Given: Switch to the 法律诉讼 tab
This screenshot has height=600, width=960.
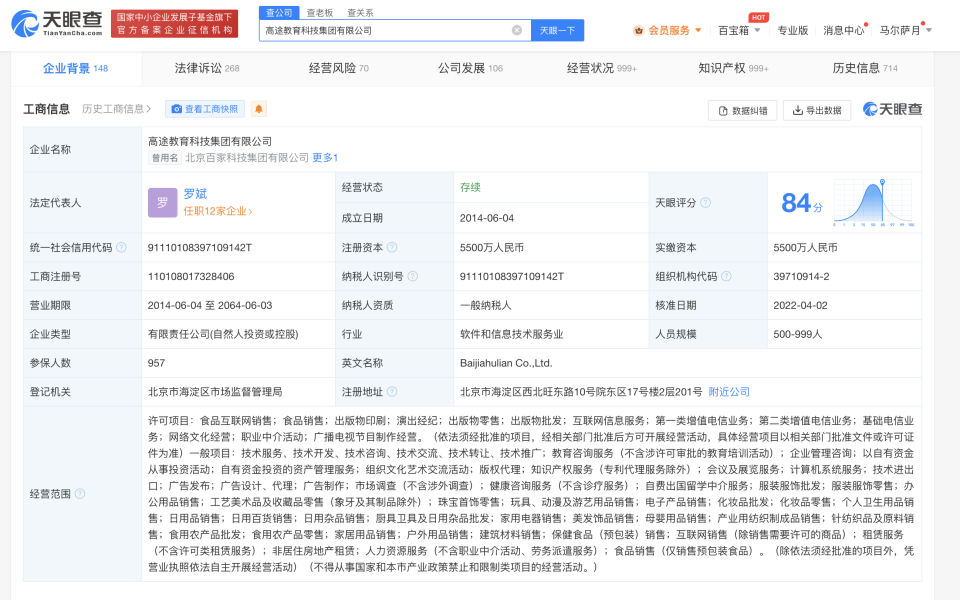Looking at the screenshot, I should 207,68.
